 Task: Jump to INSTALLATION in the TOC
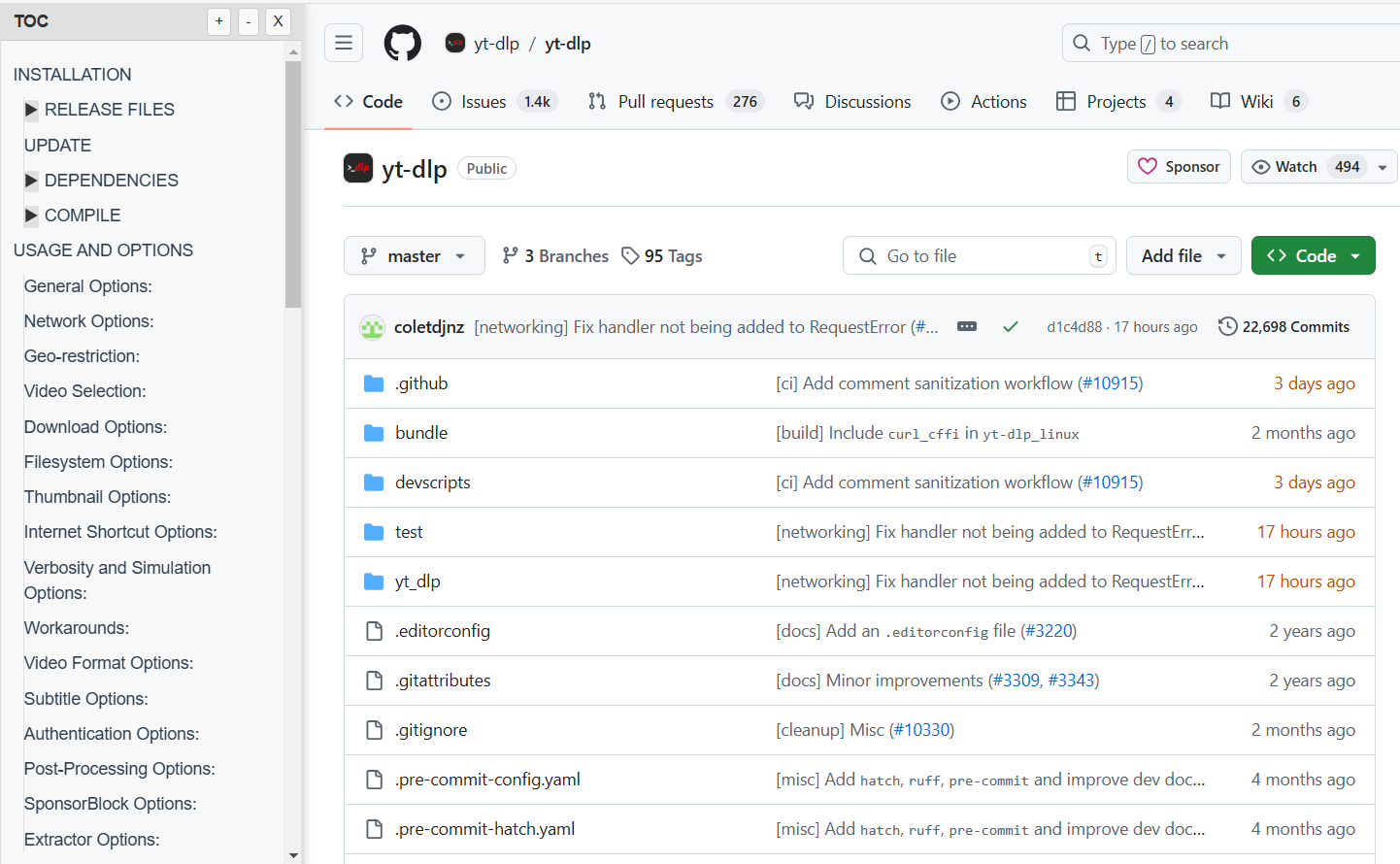pos(72,75)
